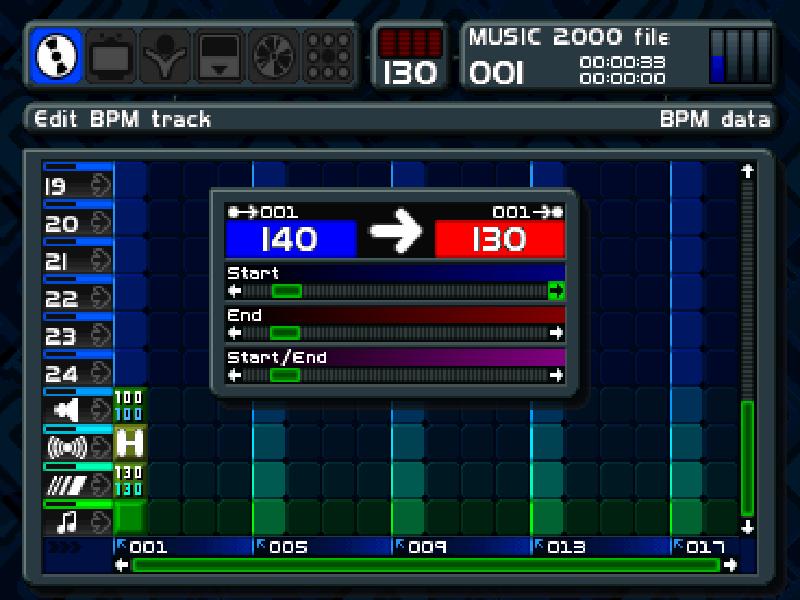
Task: Select track number 22 label
Action: pos(61,299)
